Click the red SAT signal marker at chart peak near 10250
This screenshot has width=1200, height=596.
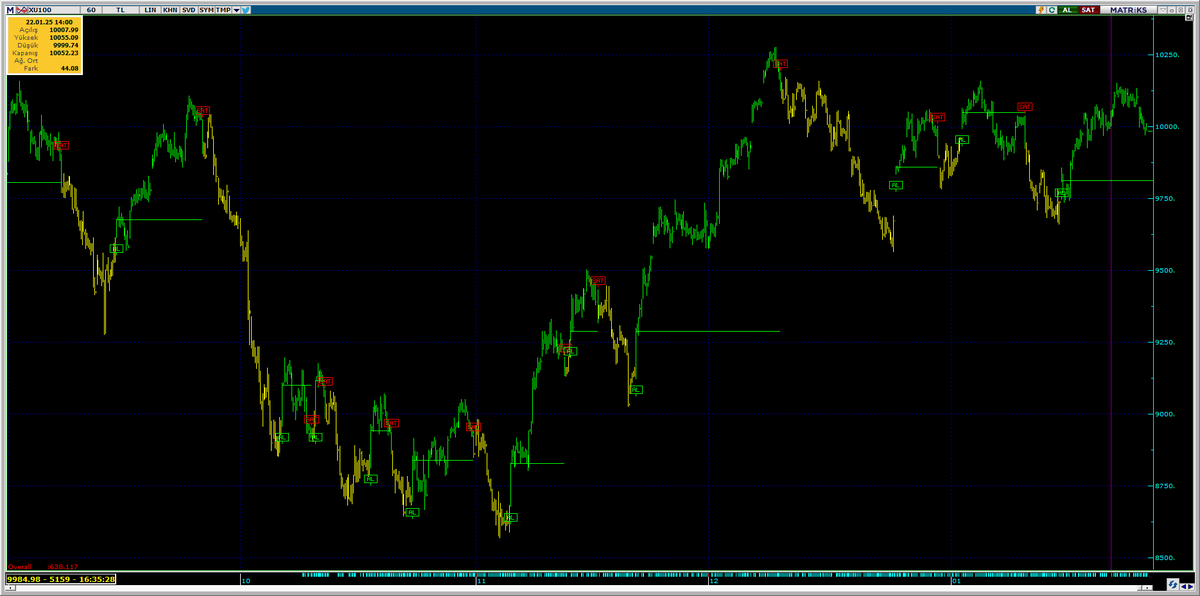pos(782,63)
